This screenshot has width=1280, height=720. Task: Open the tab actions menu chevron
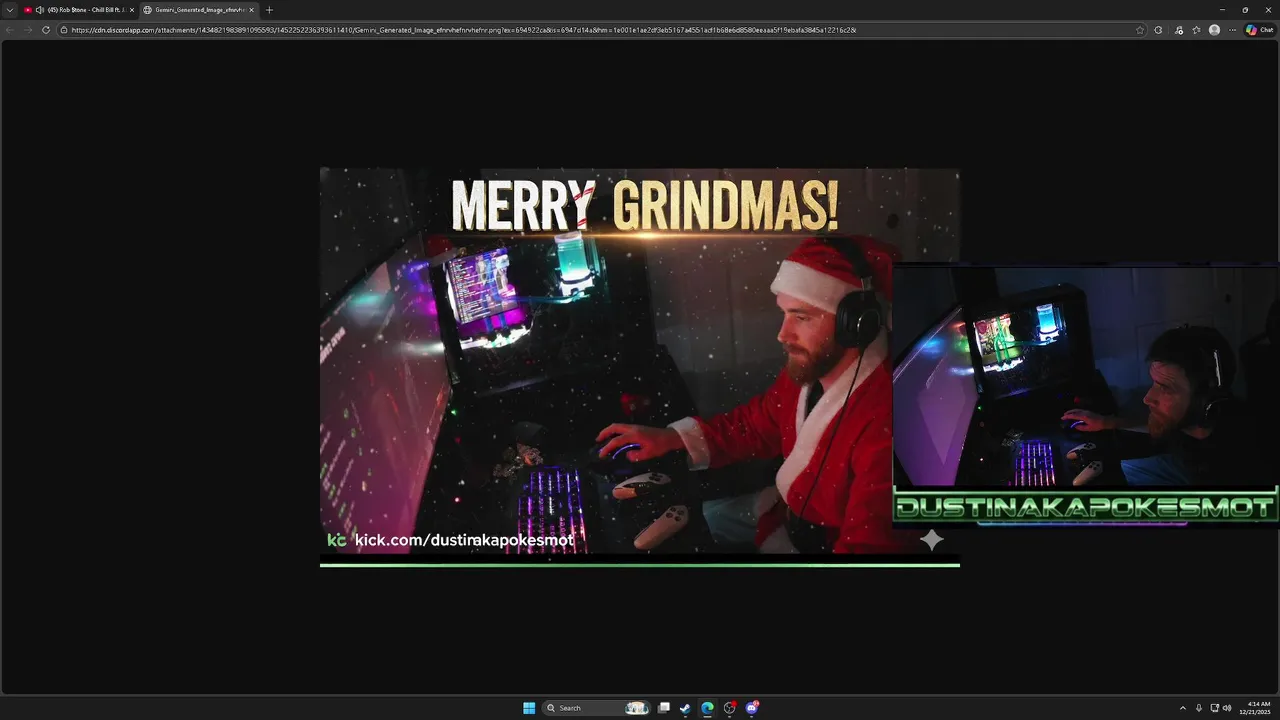(x=10, y=10)
